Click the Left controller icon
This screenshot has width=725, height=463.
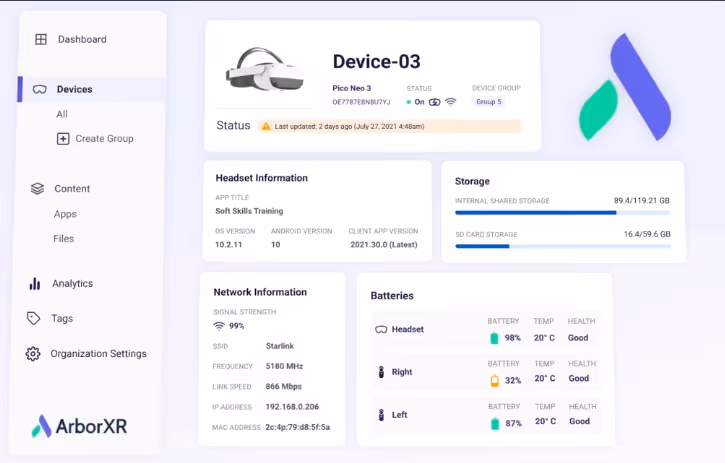(381, 415)
